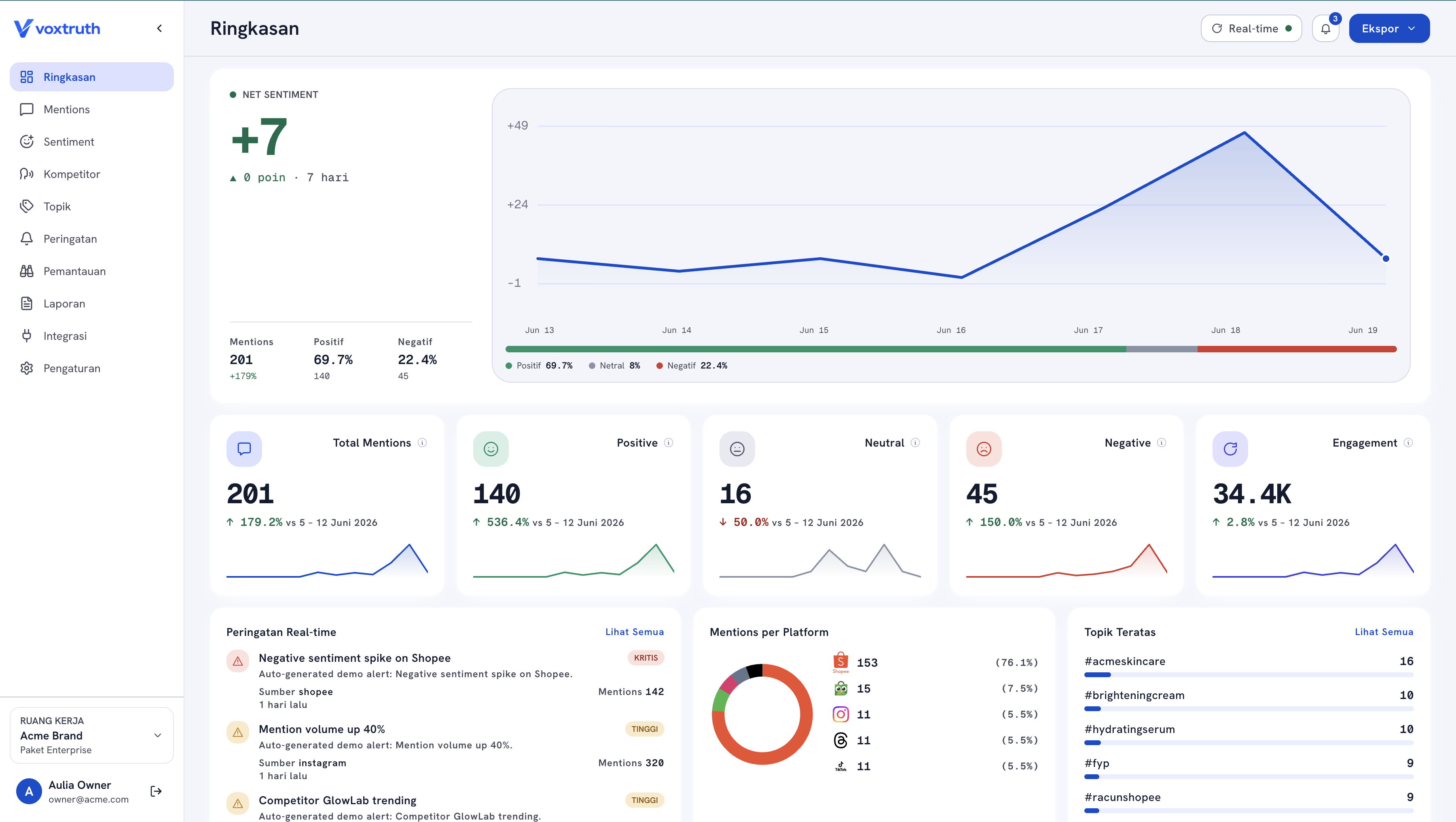This screenshot has height=822, width=1456.
Task: Go to Mentions in the sidebar
Action: [91, 109]
